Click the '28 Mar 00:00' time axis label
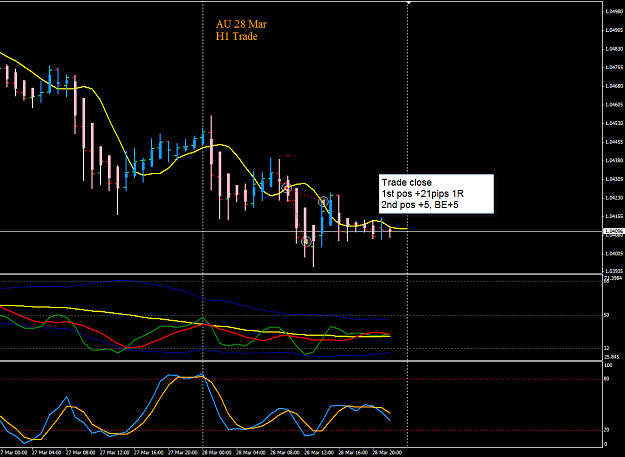The height and width of the screenshot is (457, 625). (x=216, y=453)
